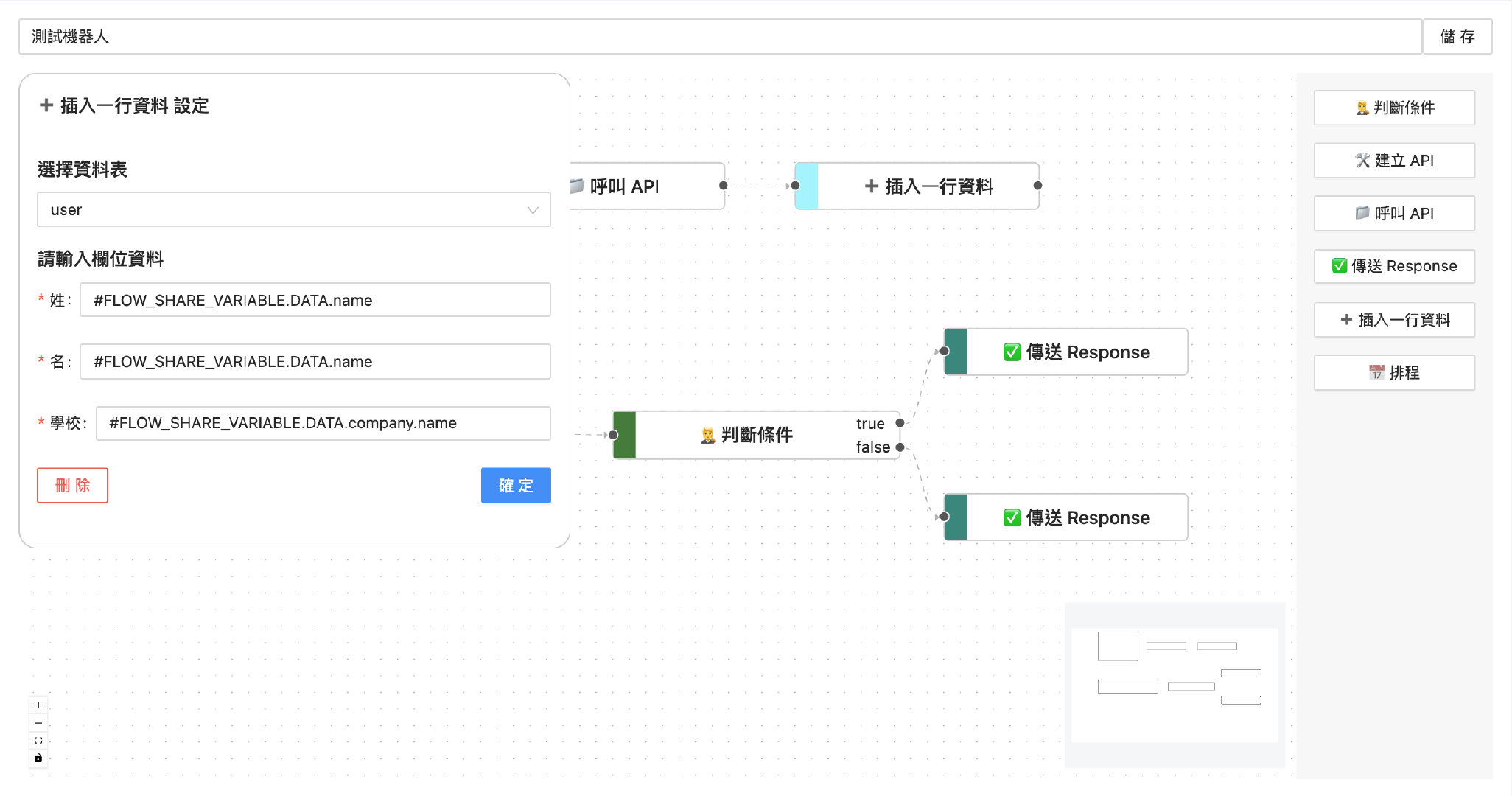Click the person icon on sidebar 判斷條件 button
The height and width of the screenshot is (796, 1512).
tap(1362, 108)
